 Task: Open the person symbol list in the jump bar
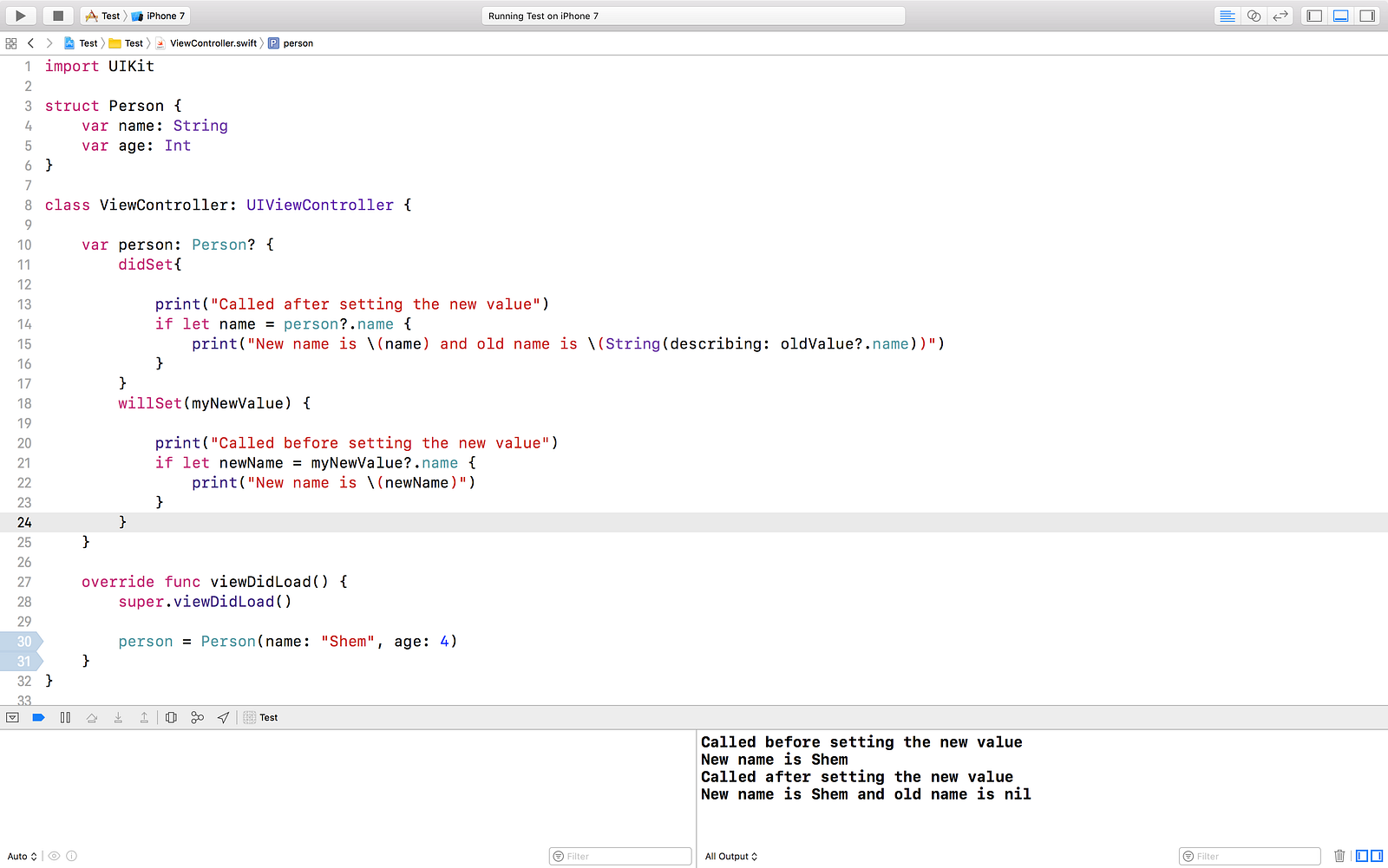pyautogui.click(x=291, y=43)
